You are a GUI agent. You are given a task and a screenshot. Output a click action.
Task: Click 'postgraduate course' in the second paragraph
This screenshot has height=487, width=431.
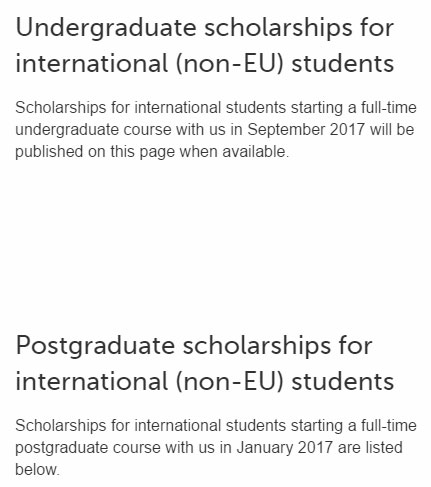pos(88,448)
